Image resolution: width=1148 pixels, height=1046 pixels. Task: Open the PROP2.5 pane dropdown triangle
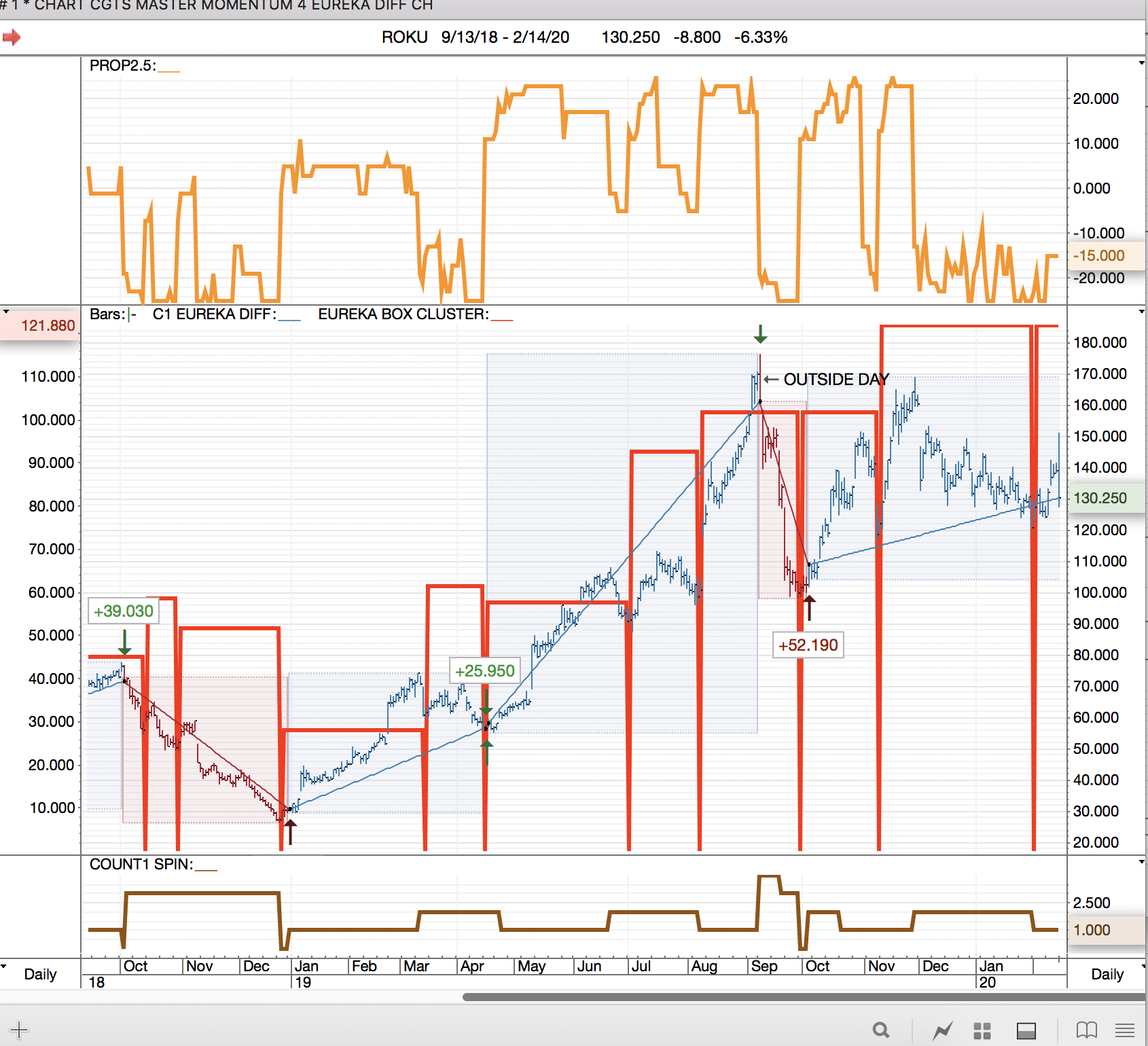(x=1141, y=63)
